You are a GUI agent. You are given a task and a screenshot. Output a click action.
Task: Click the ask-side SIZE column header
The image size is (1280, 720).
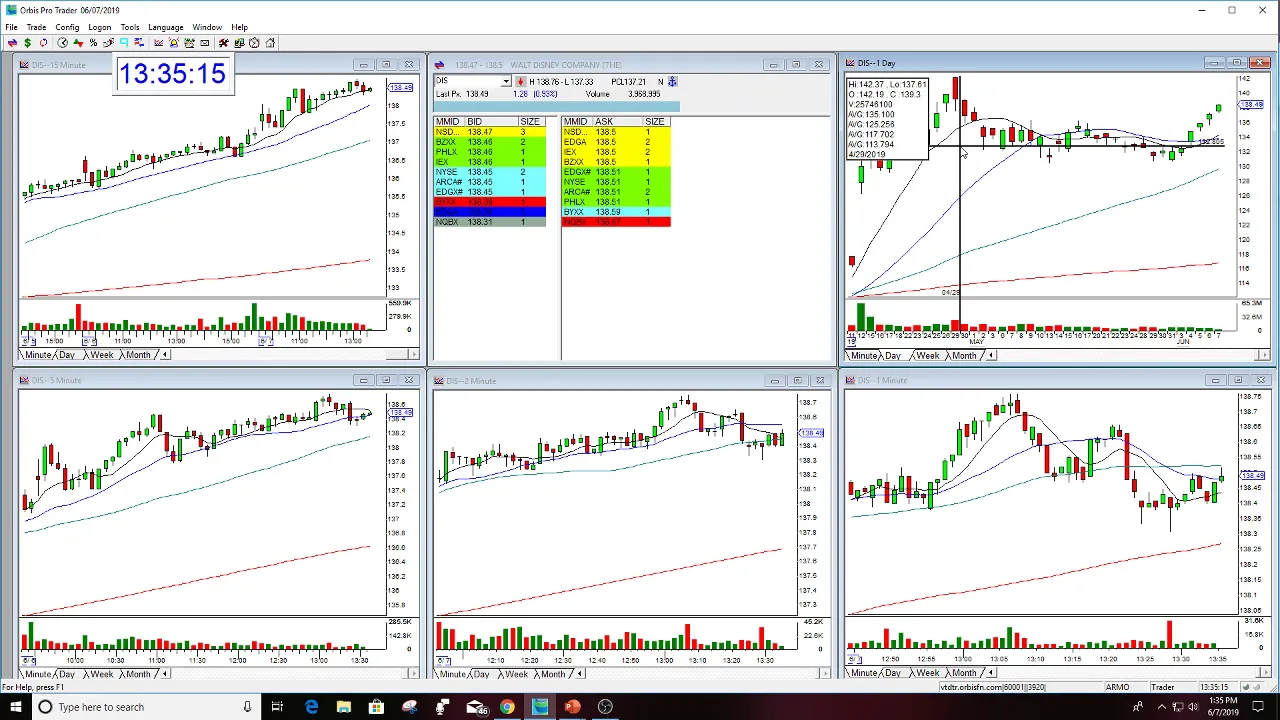tap(655, 121)
